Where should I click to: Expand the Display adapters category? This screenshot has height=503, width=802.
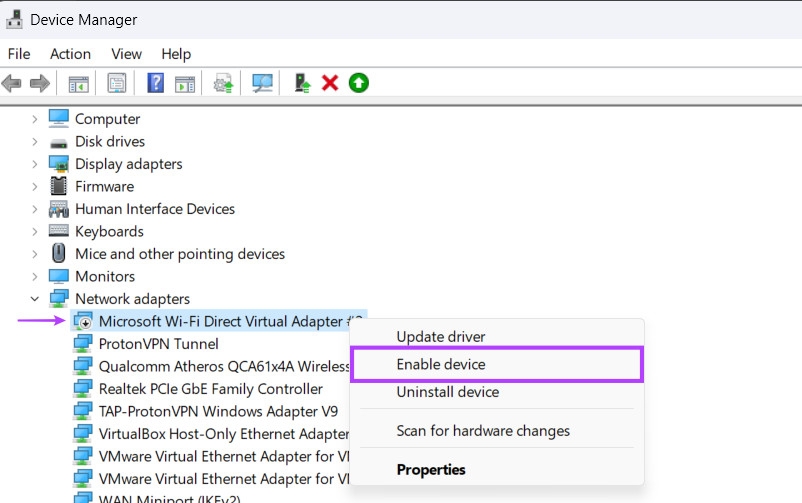[x=35, y=164]
